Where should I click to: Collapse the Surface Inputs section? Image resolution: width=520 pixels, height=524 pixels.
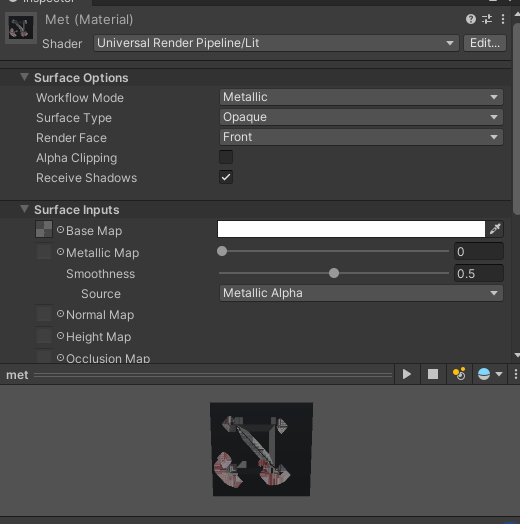tap(24, 209)
